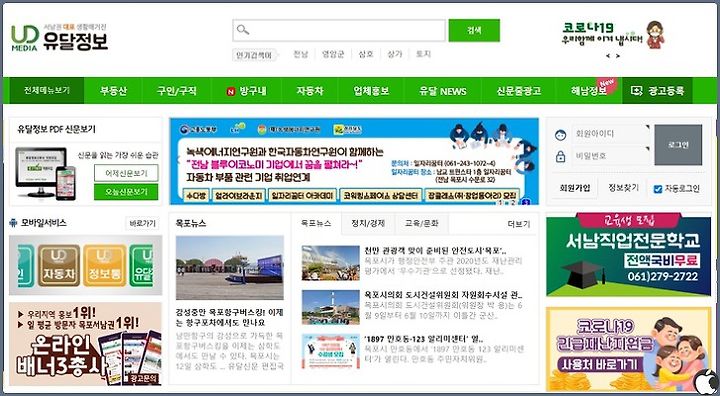720x396 pixels.
Task: Click the Apple logo in bottom corner
Action: 705,381
